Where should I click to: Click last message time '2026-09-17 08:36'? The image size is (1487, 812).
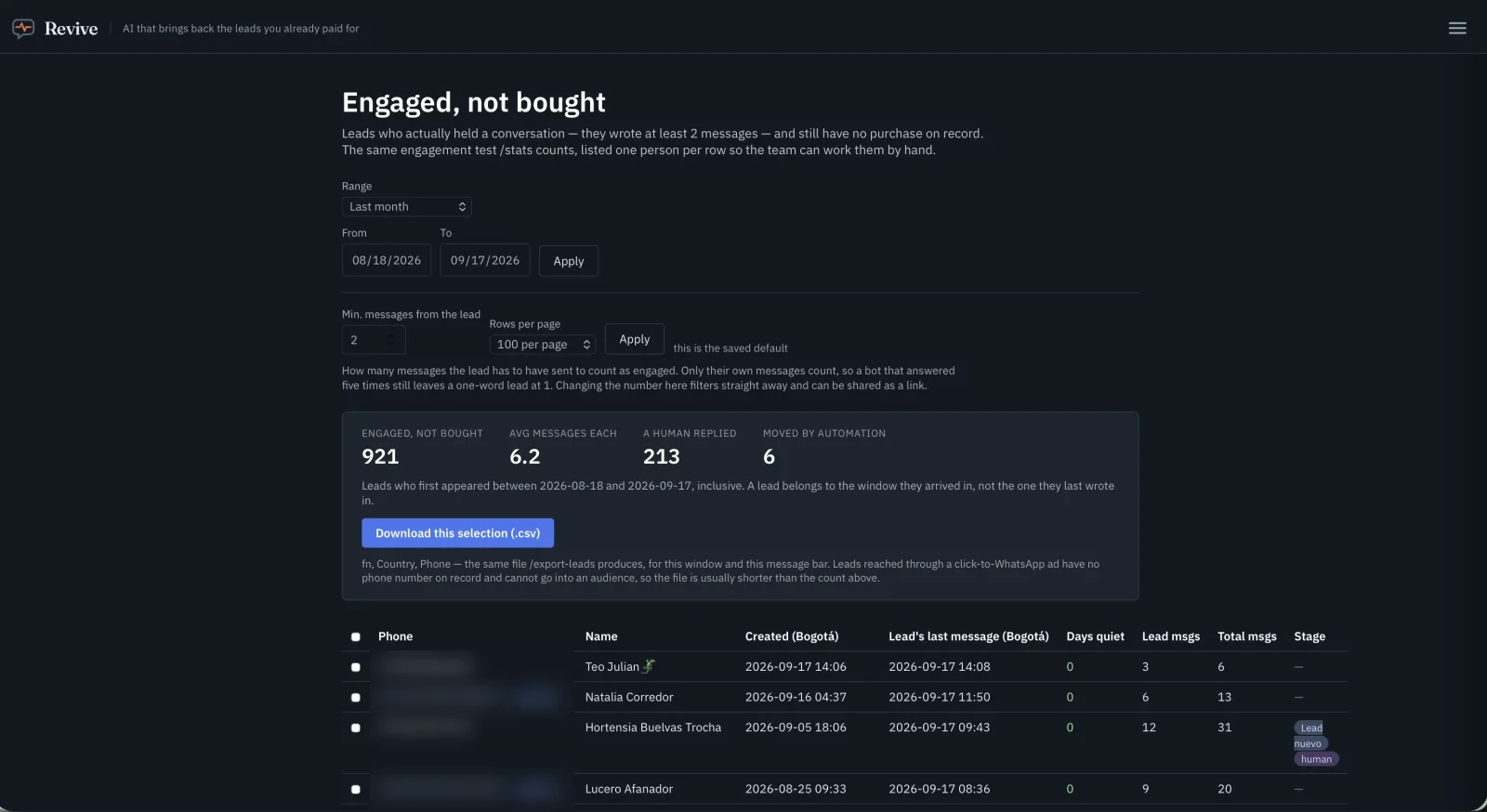(940, 789)
